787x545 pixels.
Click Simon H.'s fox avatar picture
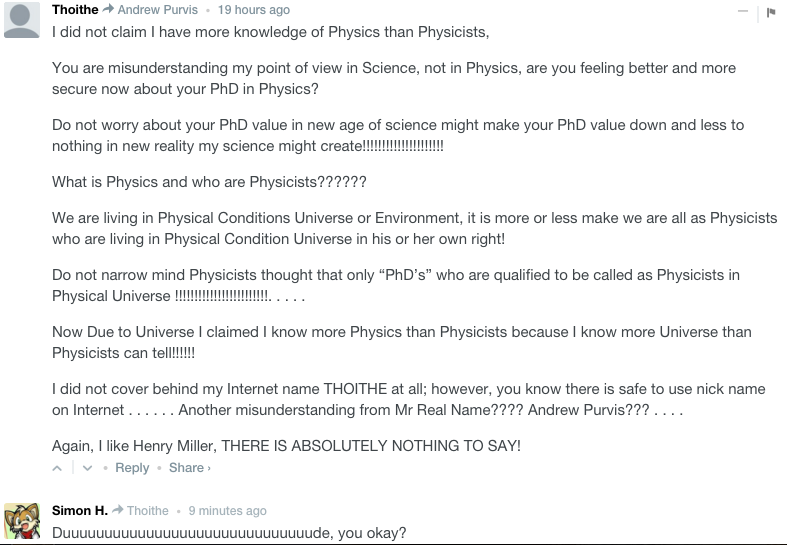(22, 520)
